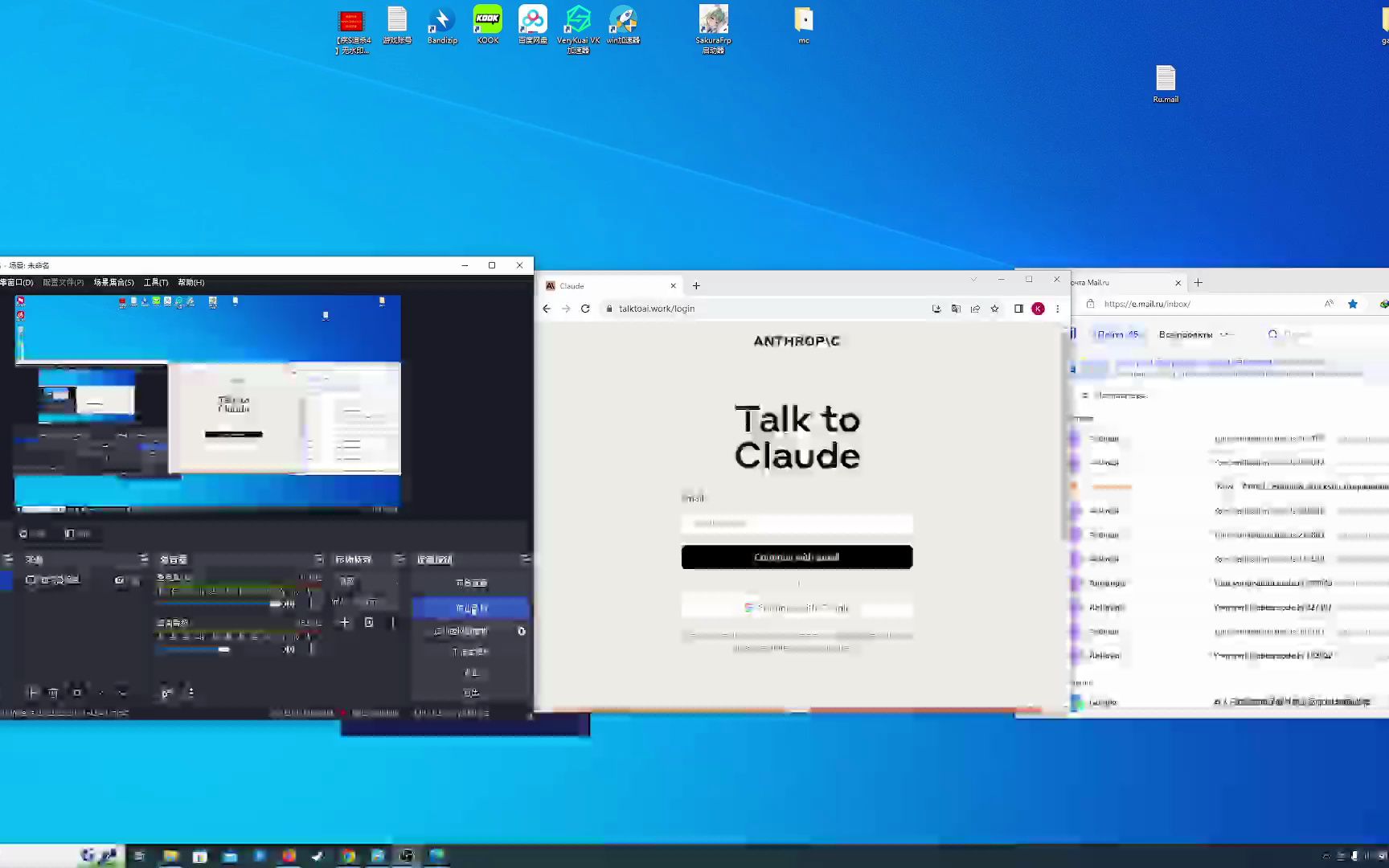This screenshot has height=868, width=1389.
Task: Open 配置文件(P) menu in OBS
Action: point(63,282)
